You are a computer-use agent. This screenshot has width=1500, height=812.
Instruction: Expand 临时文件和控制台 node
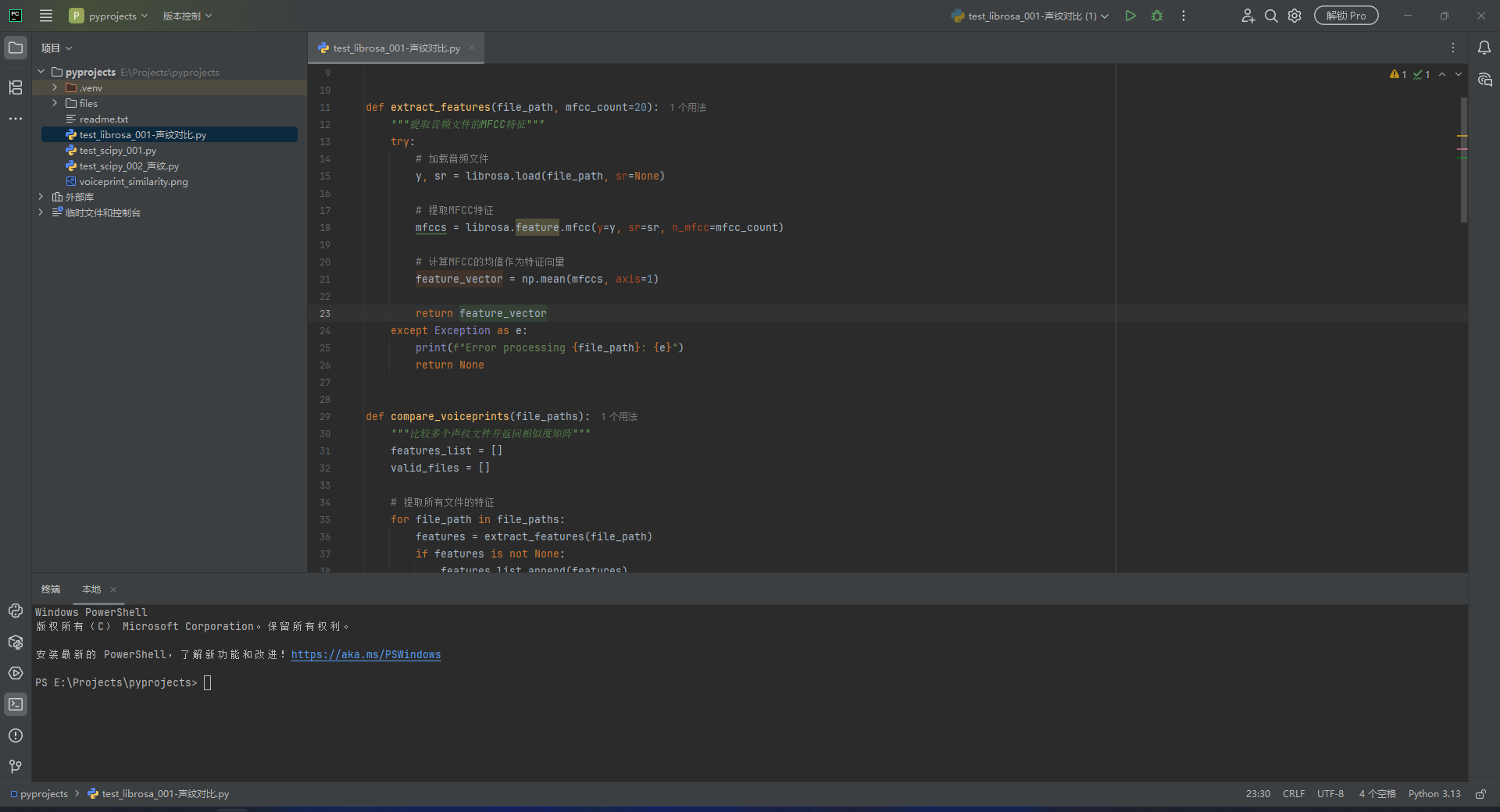click(x=41, y=212)
